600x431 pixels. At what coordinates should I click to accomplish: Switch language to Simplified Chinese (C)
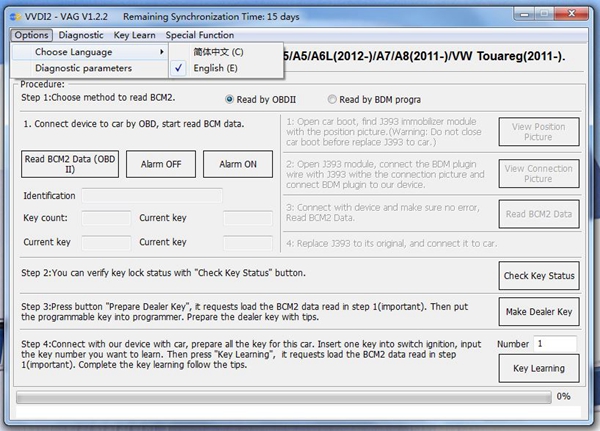click(226, 52)
